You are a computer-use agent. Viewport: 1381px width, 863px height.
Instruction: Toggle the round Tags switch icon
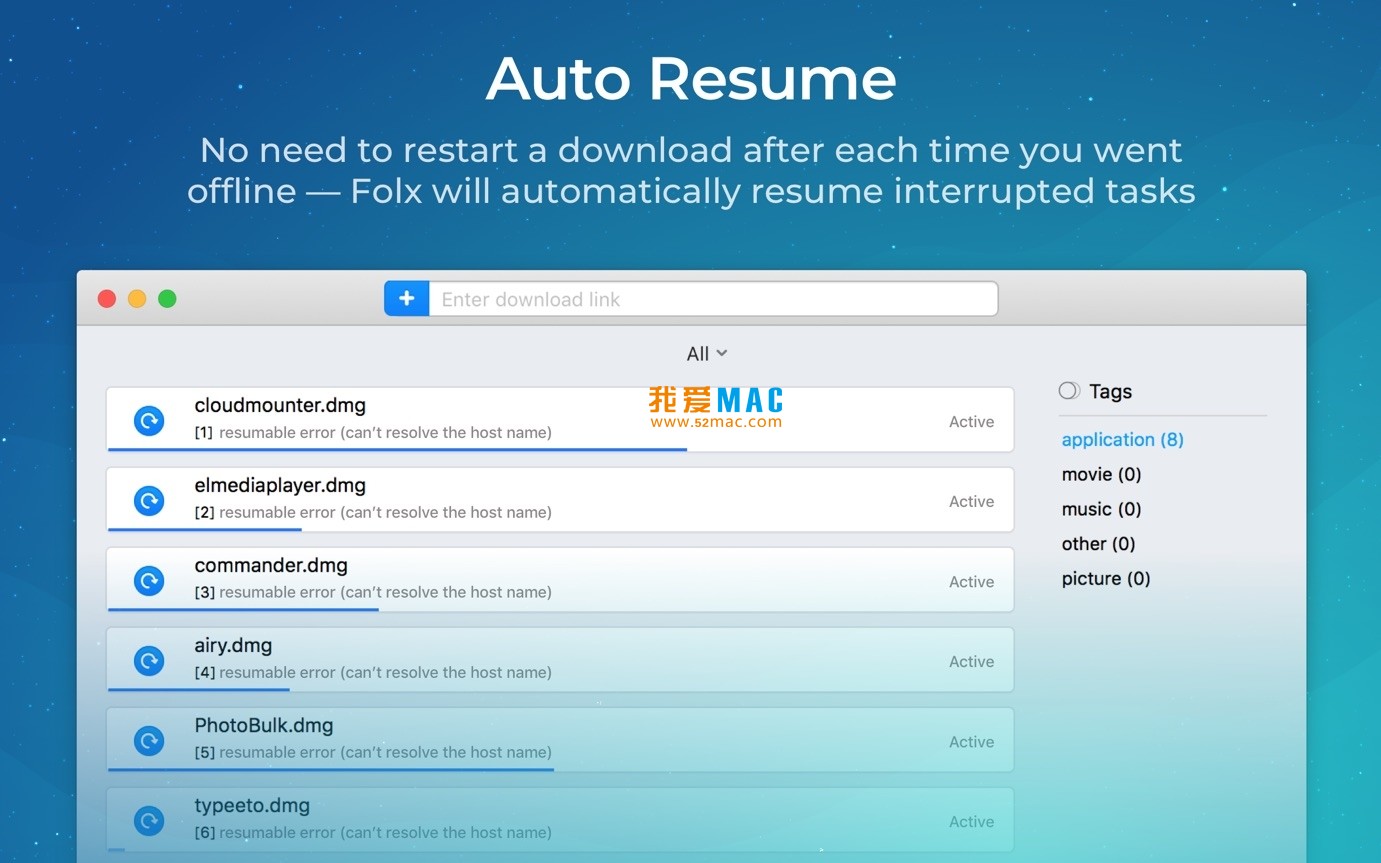click(1069, 391)
